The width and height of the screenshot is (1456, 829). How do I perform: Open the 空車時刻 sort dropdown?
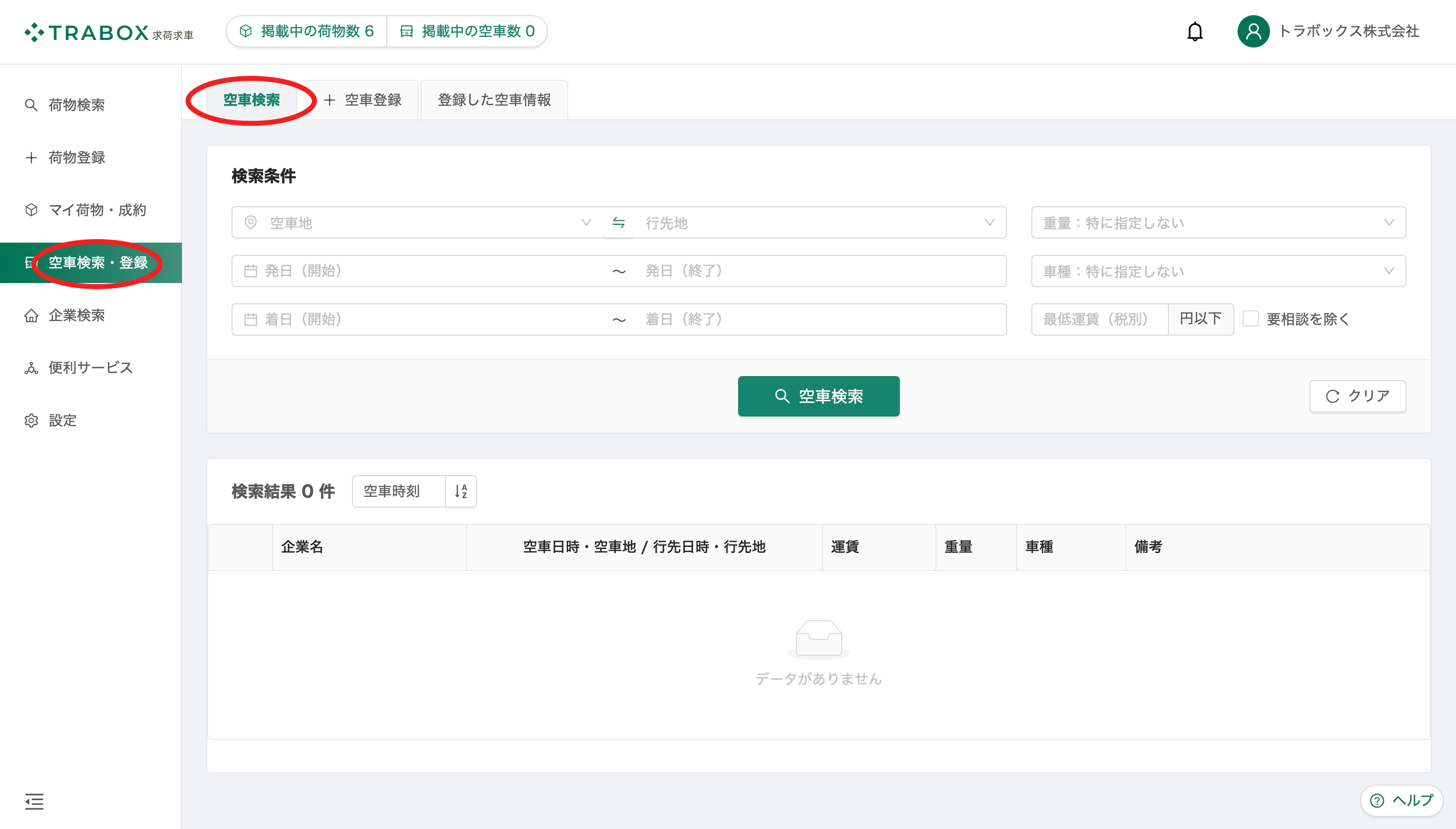[398, 491]
